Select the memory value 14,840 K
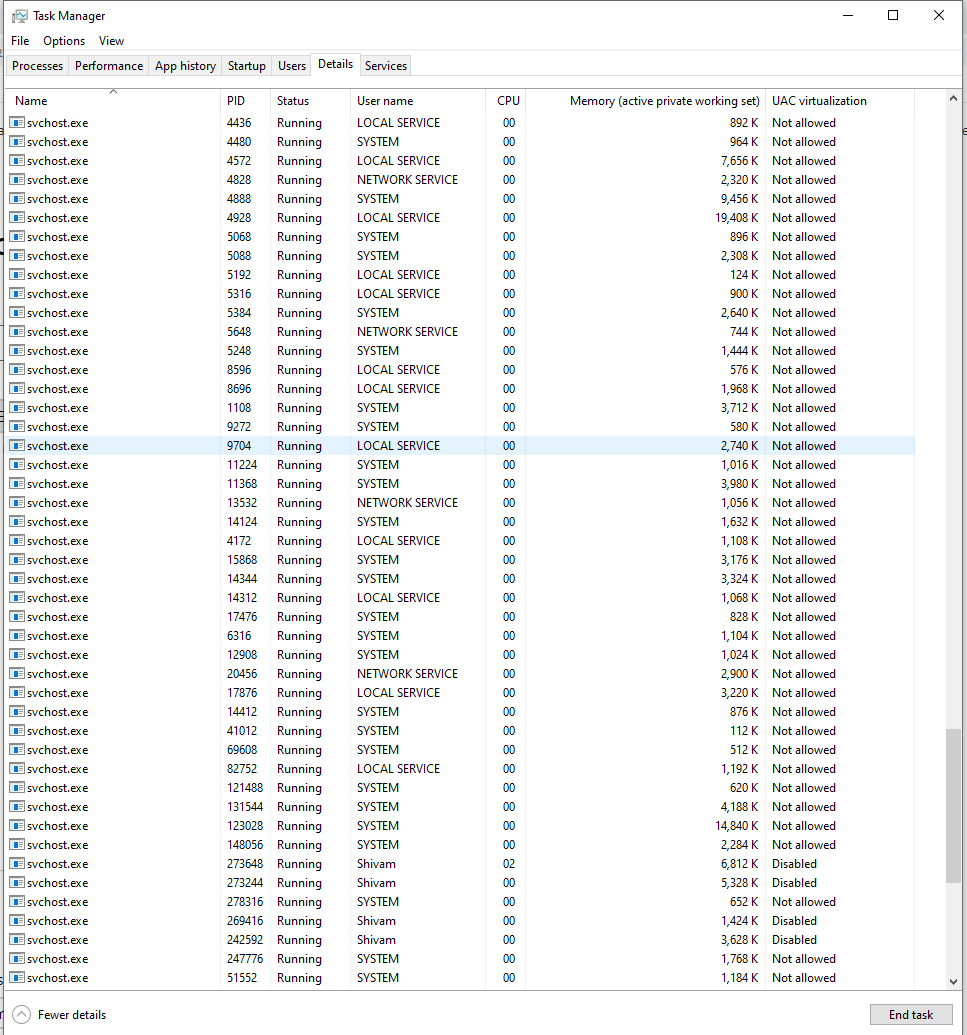Screen dimensions: 967x1035 click(x=737, y=826)
